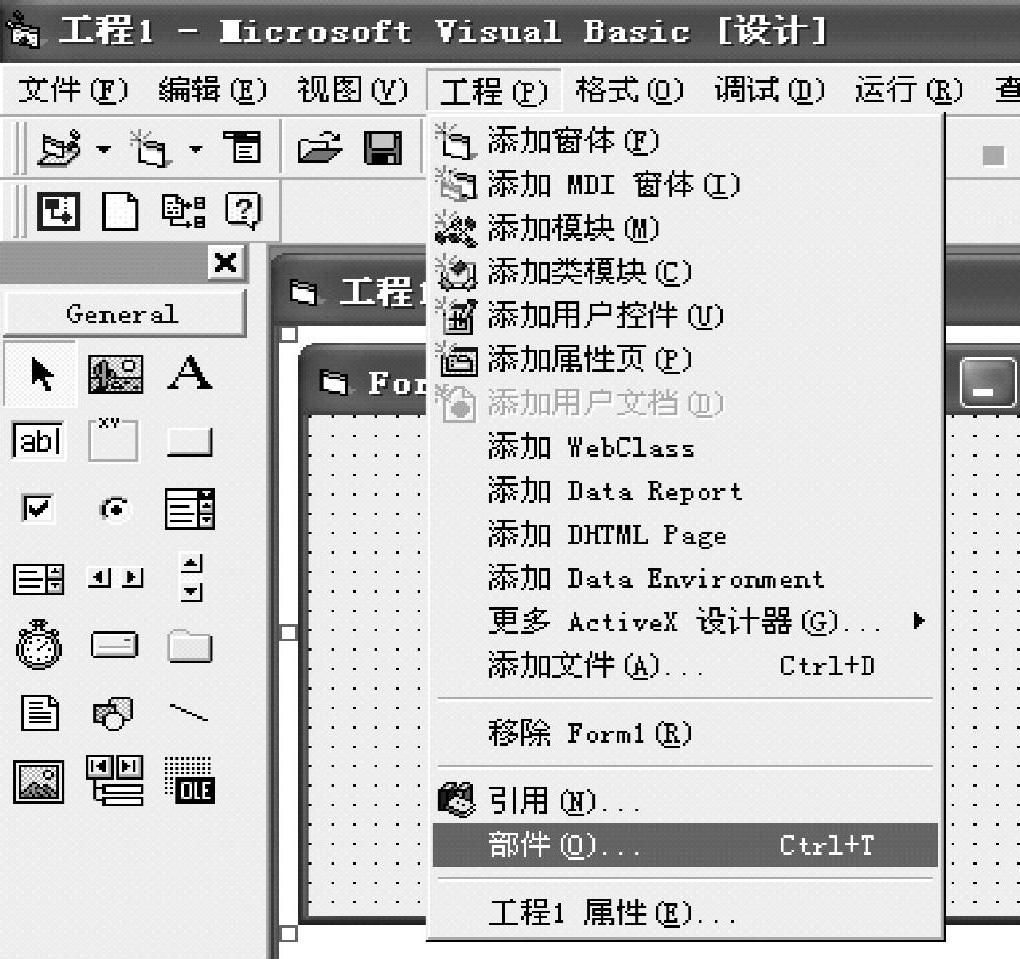Select the Data control tool
This screenshot has height=959, width=1020.
(x=114, y=780)
